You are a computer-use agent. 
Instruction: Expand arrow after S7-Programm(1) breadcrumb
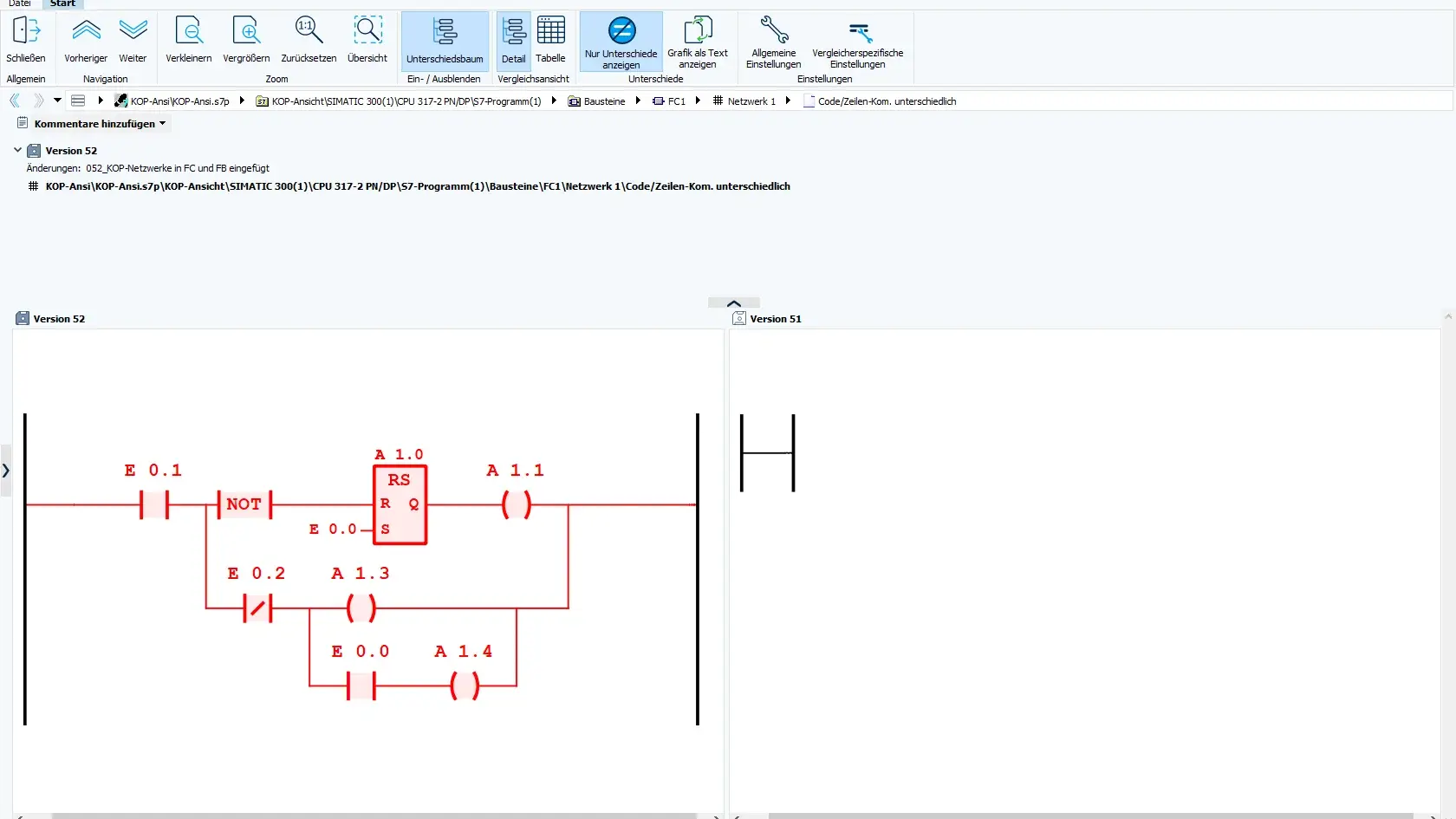[x=554, y=101]
